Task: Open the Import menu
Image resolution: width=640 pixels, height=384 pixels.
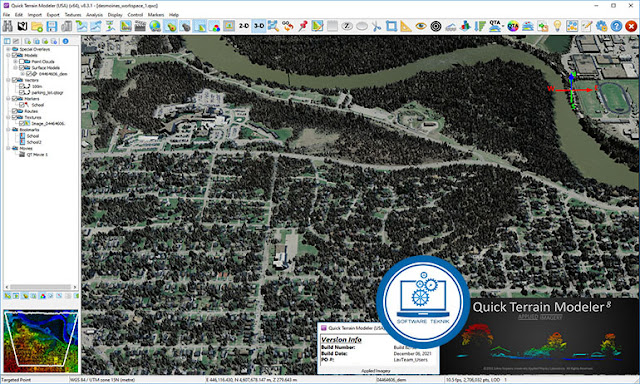Action: tap(35, 15)
